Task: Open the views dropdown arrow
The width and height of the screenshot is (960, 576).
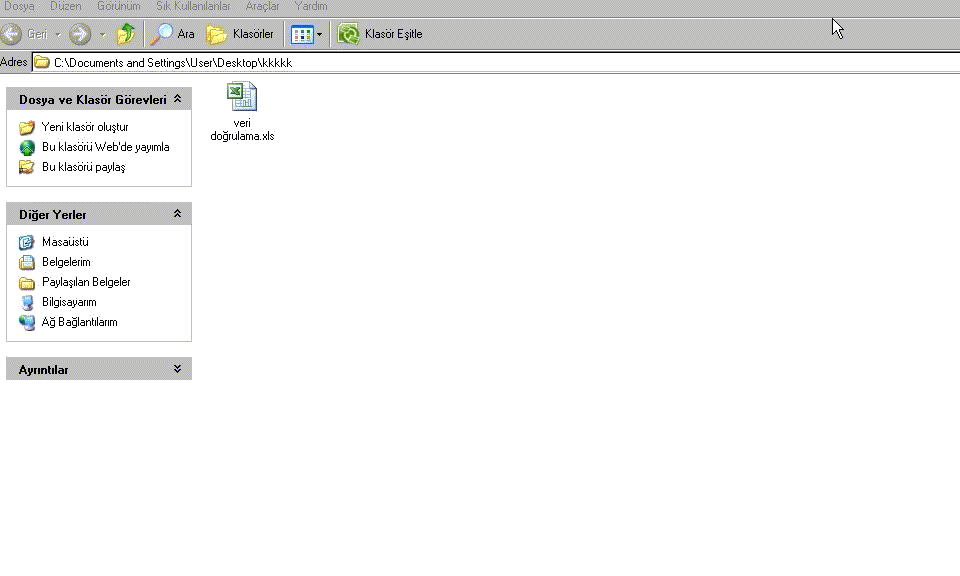Action: click(319, 35)
